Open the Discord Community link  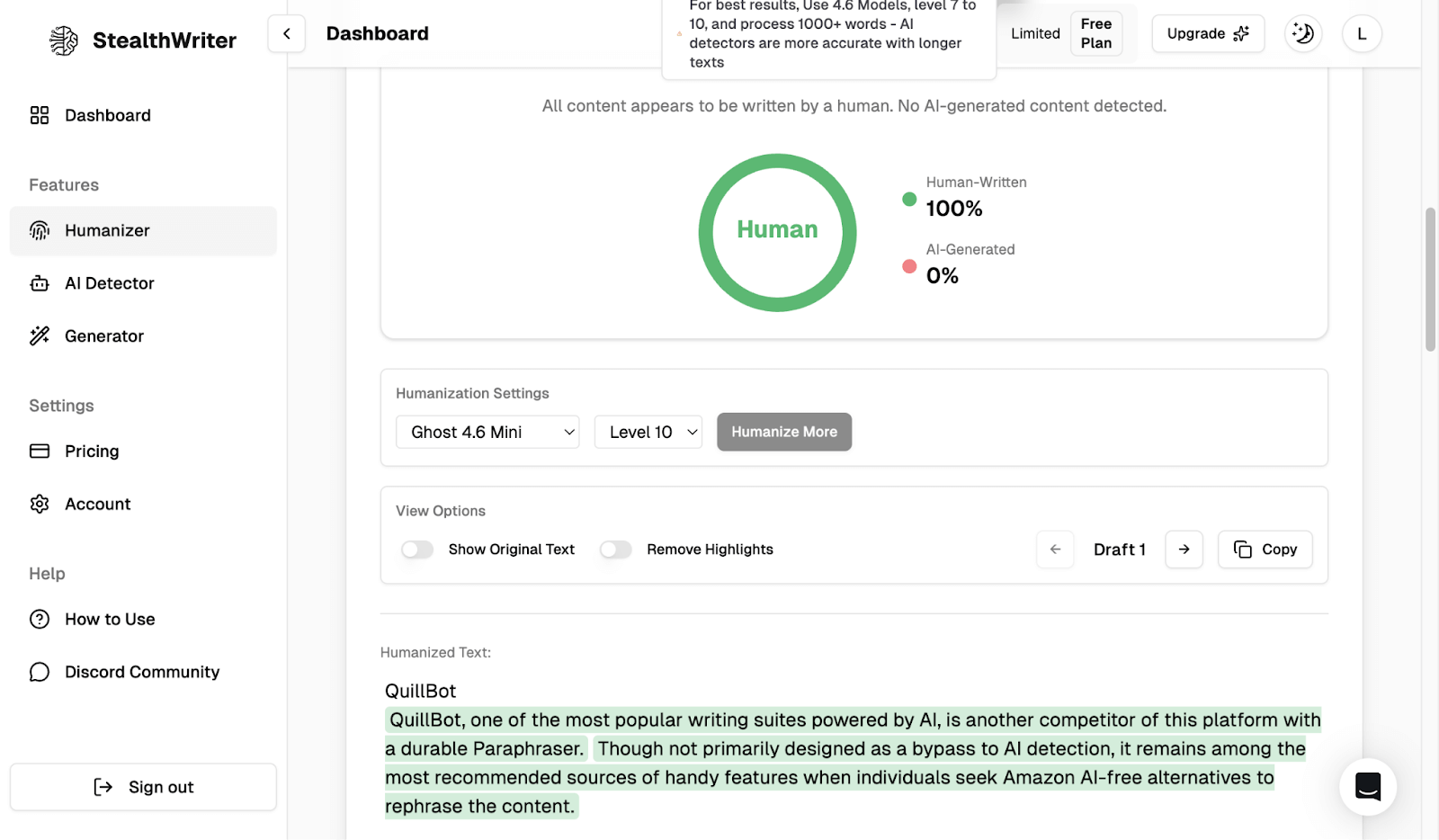143,672
